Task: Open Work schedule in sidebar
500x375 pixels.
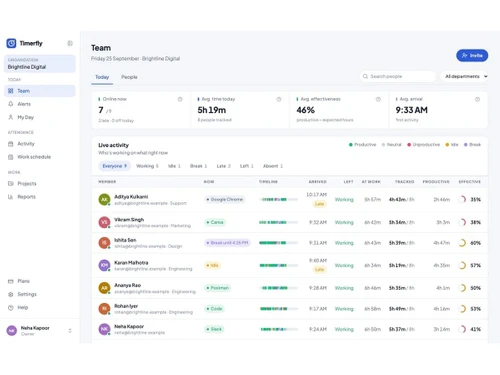Action: click(40, 157)
